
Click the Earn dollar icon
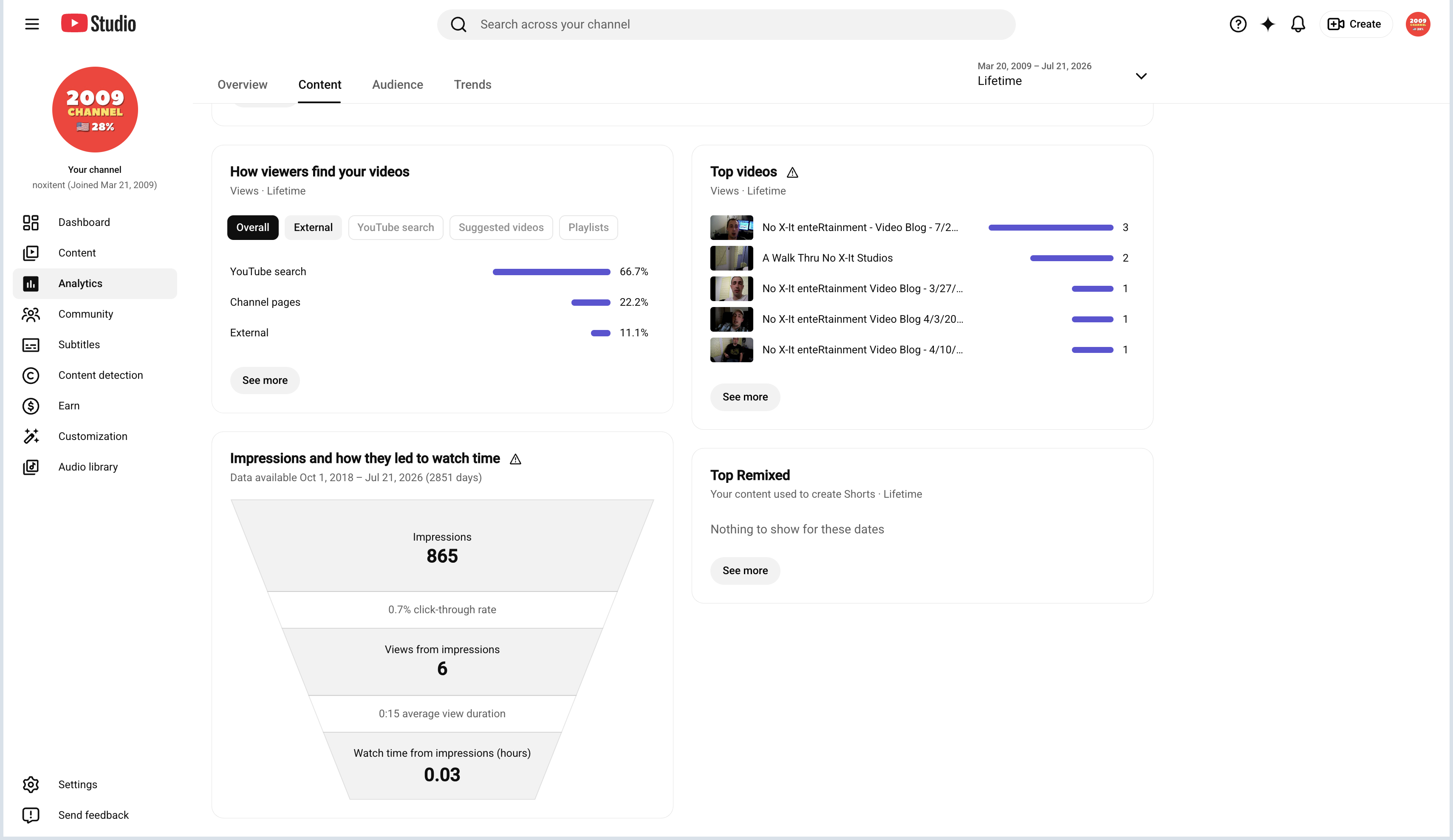click(x=31, y=406)
